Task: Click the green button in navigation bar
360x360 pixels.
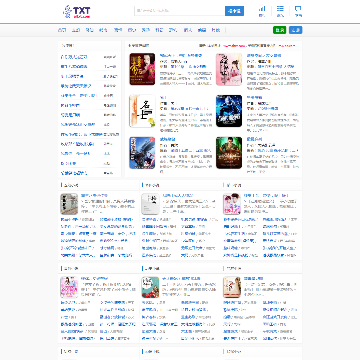Action: (x=280, y=30)
